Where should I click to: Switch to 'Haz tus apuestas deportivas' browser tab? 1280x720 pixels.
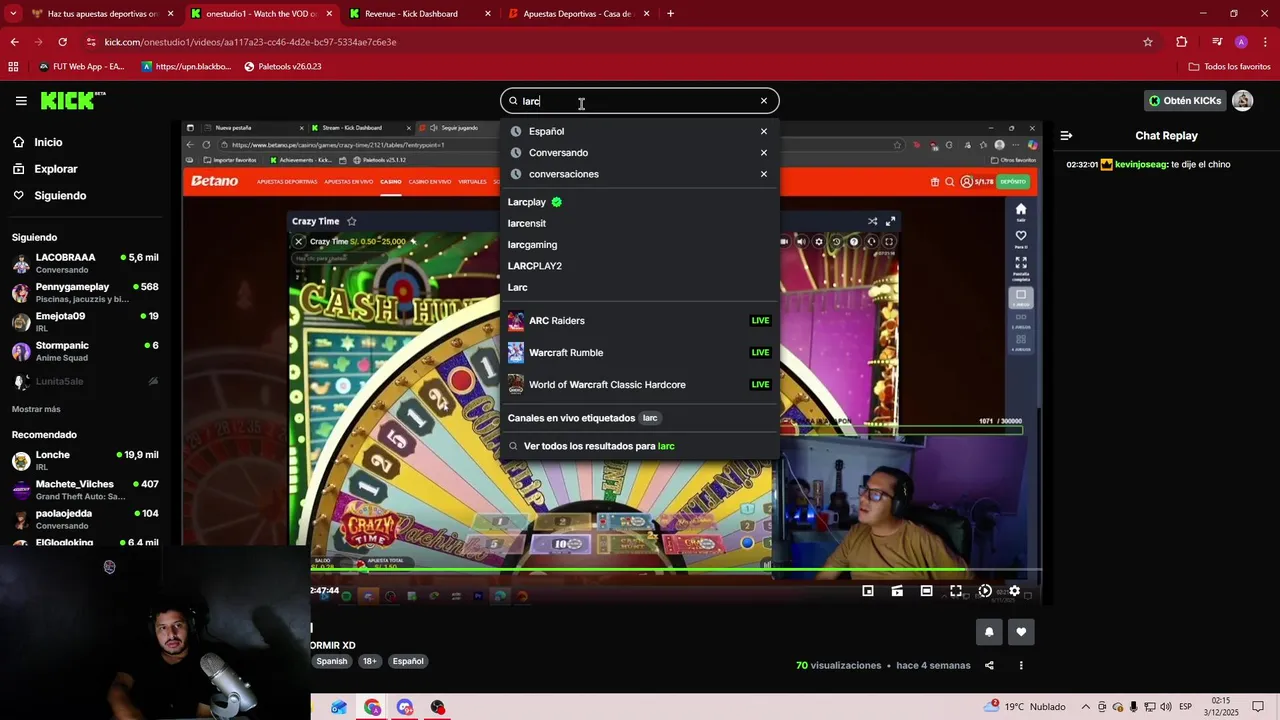pyautogui.click(x=102, y=14)
